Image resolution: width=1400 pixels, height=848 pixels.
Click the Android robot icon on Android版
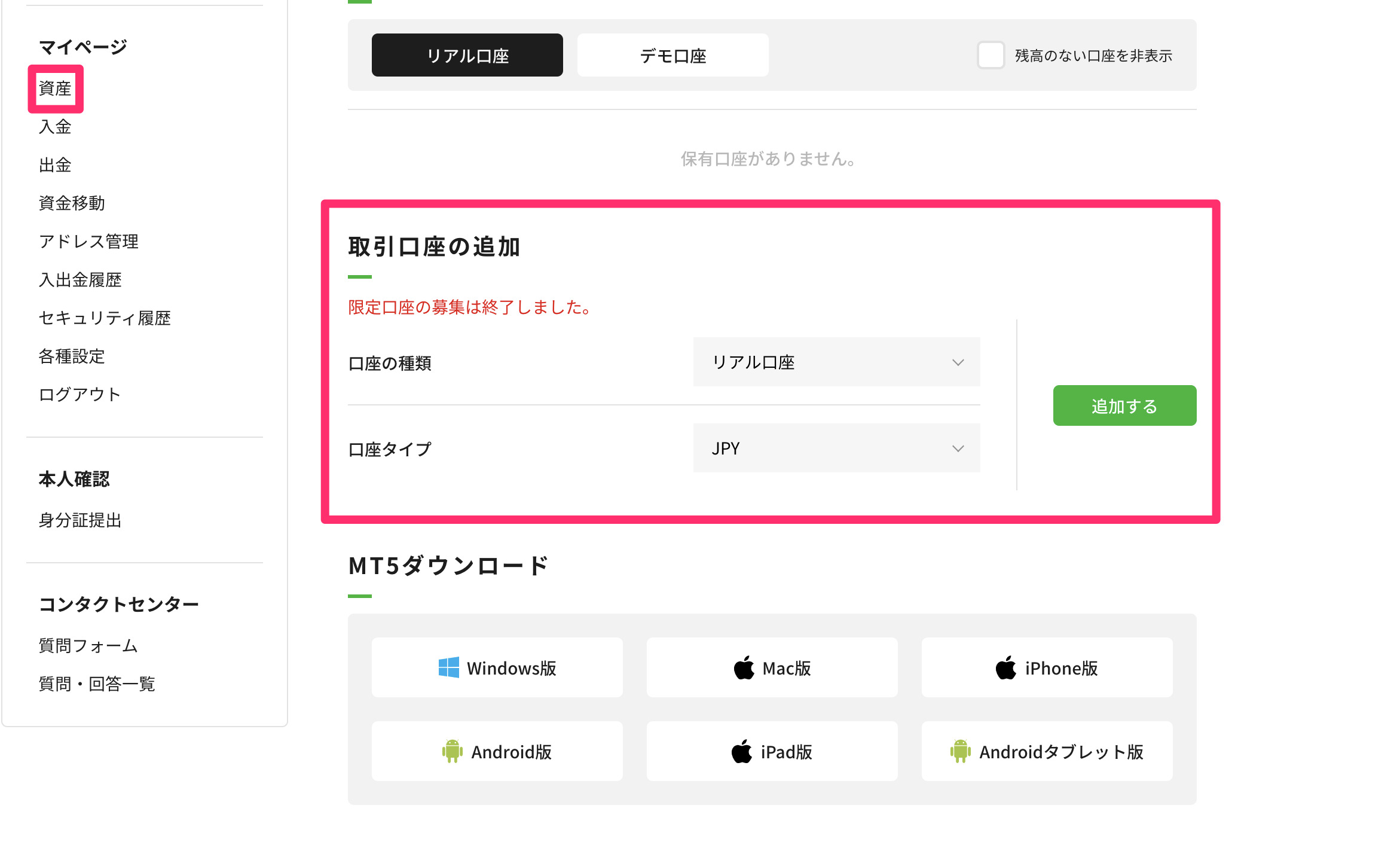pos(452,751)
